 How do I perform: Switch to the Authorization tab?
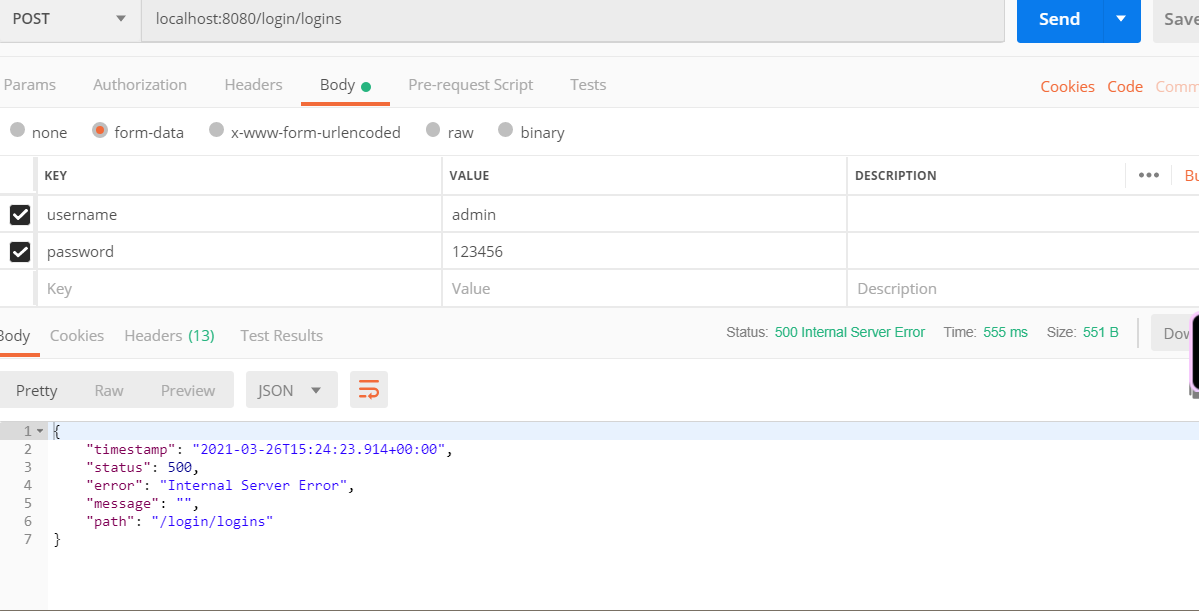tap(140, 85)
